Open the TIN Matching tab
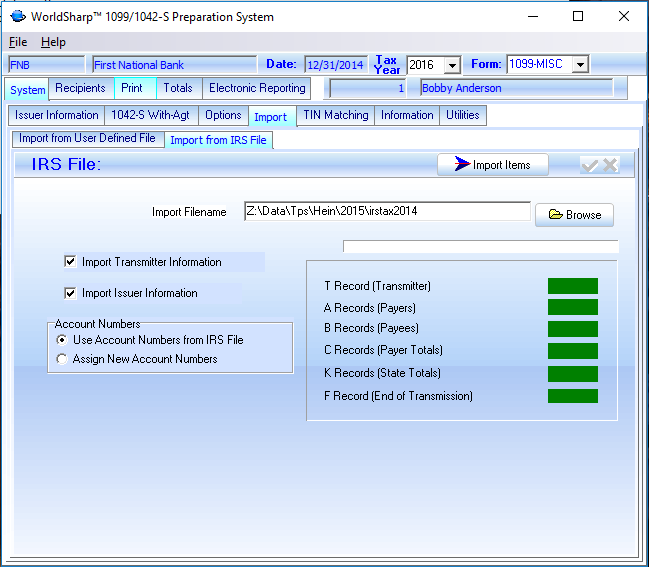The width and height of the screenshot is (649, 567). (x=336, y=115)
